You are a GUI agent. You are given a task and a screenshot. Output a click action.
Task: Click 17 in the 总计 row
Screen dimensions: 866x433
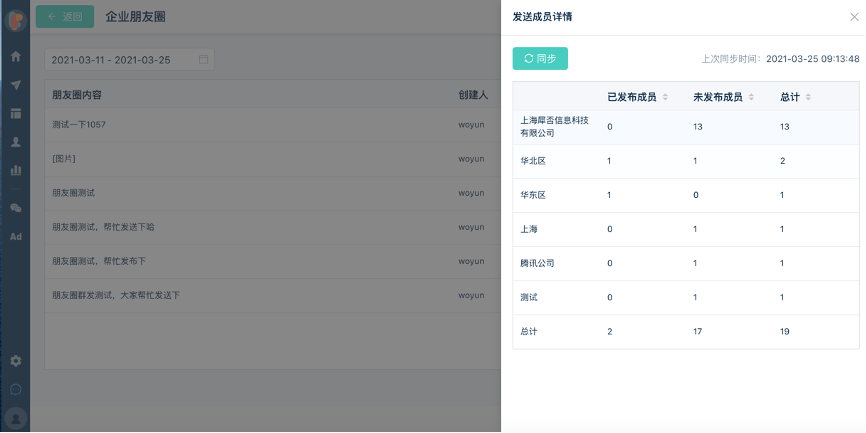[x=698, y=332]
